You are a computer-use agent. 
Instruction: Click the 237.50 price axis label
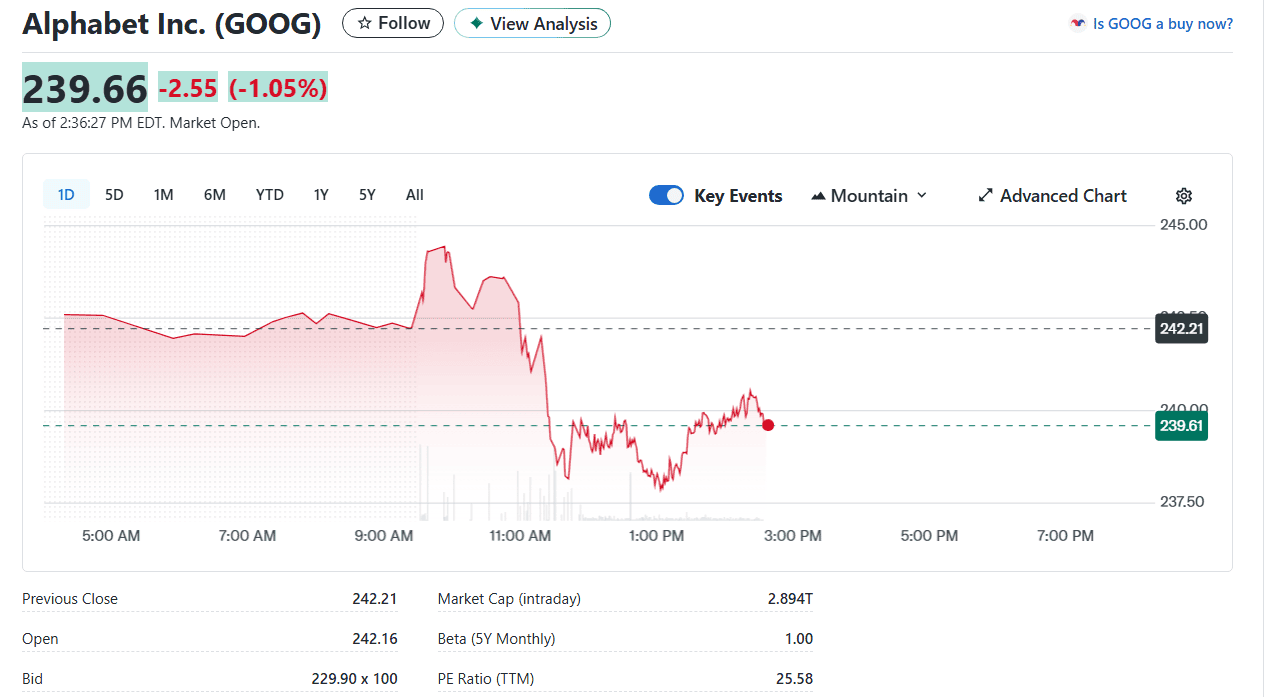1184,501
